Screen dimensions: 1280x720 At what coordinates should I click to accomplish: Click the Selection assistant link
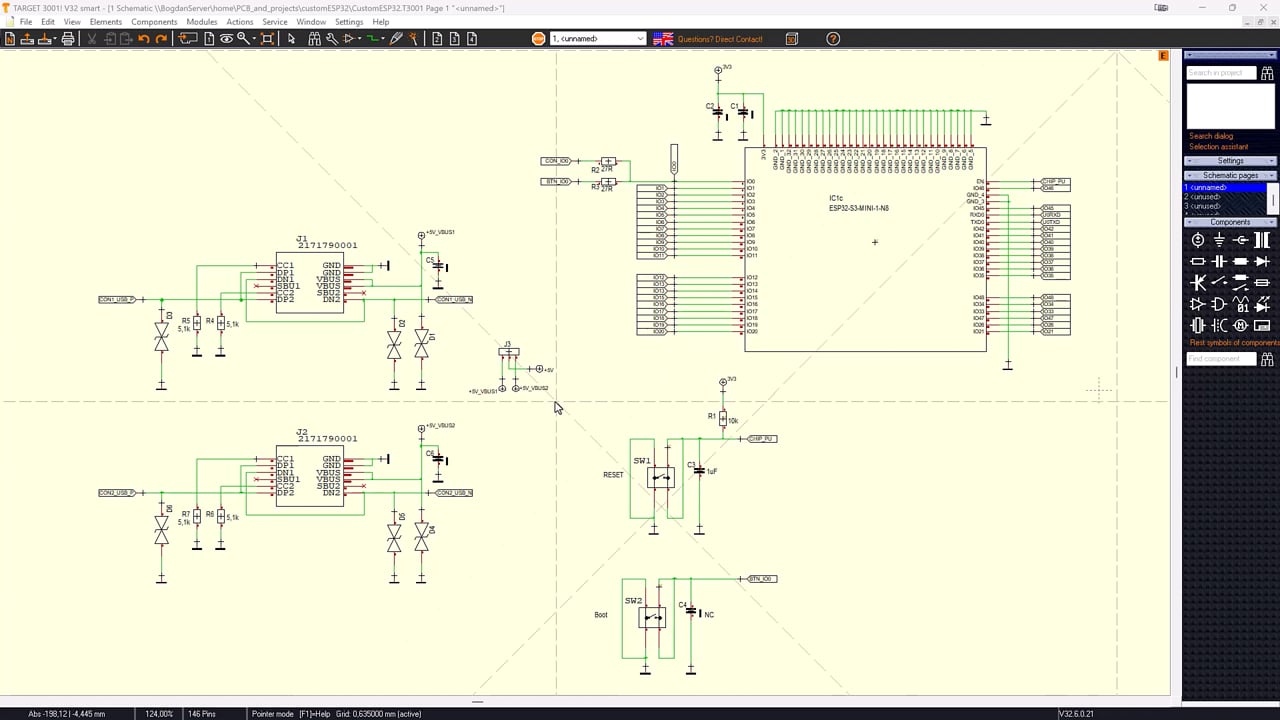pos(1219,147)
